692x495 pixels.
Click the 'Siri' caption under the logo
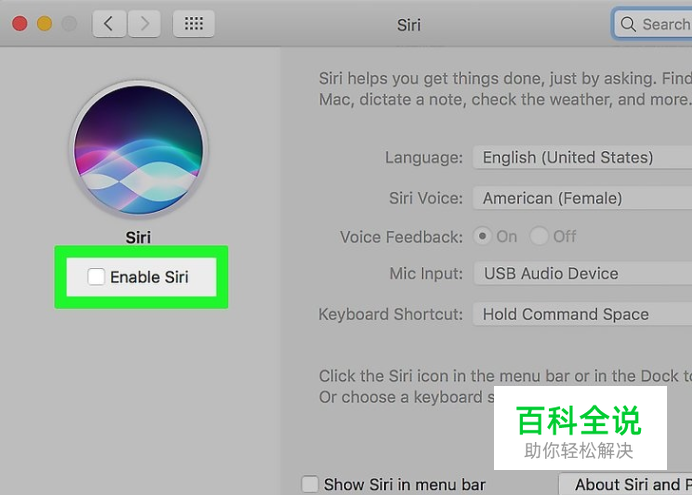click(138, 237)
